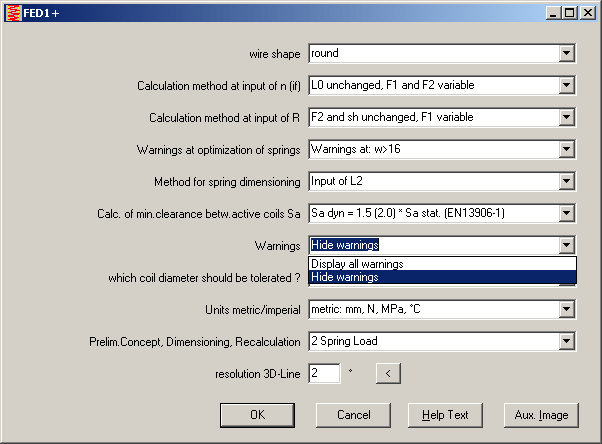
Task: Open Method for spring dimensioning dropdown
Action: pos(566,181)
